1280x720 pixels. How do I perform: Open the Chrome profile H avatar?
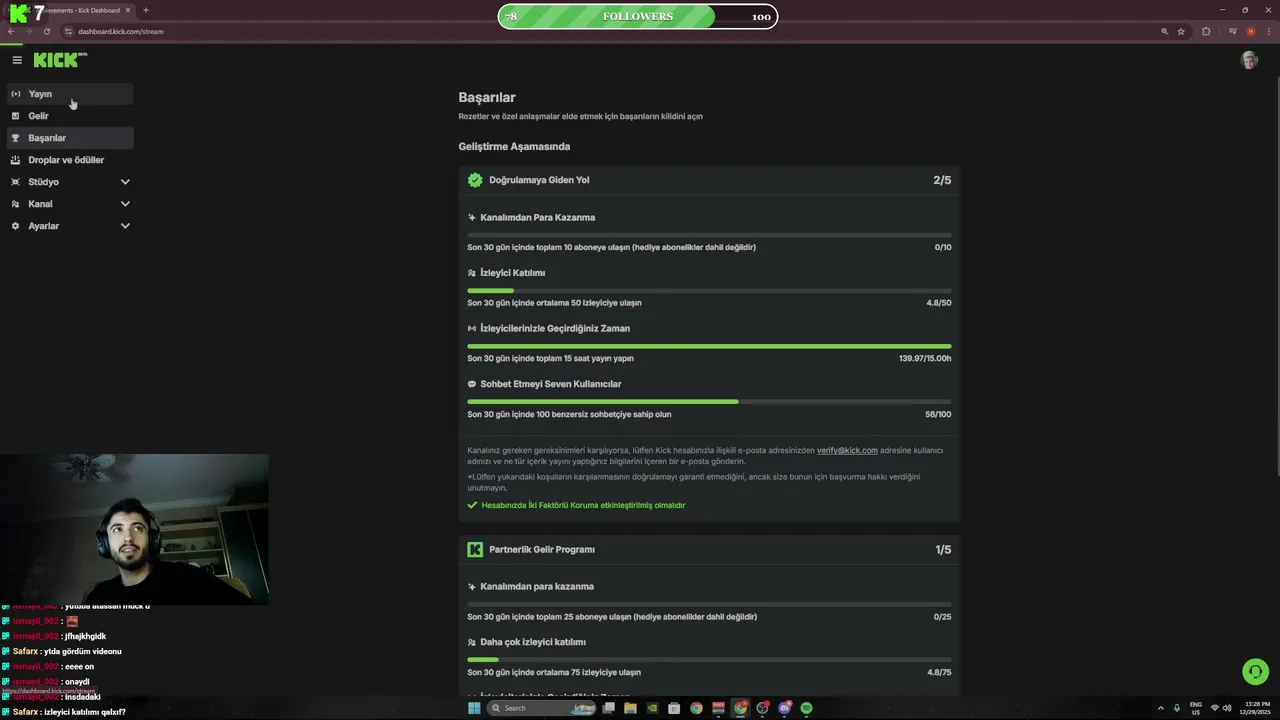tap(1250, 31)
